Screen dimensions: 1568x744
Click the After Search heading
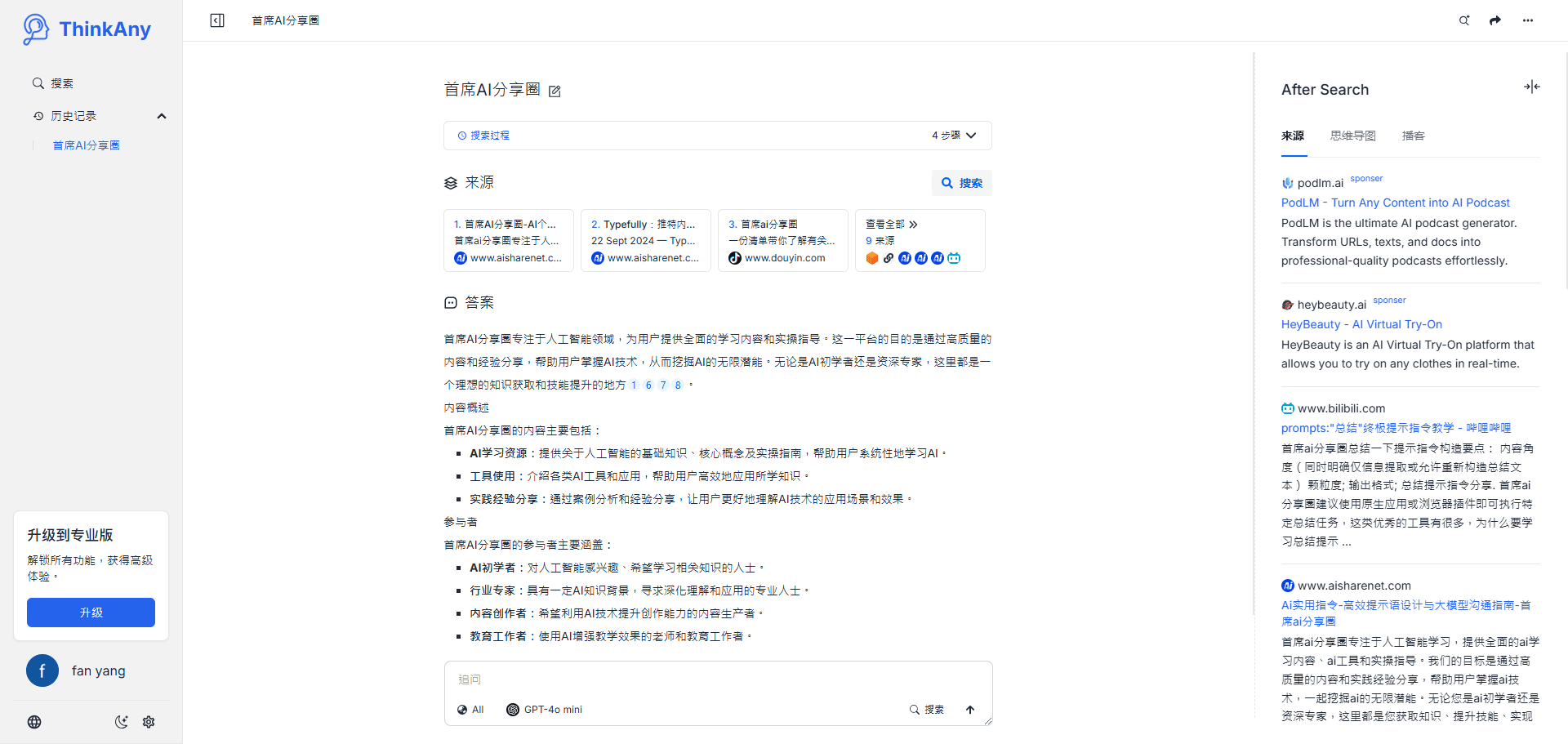(x=1325, y=90)
